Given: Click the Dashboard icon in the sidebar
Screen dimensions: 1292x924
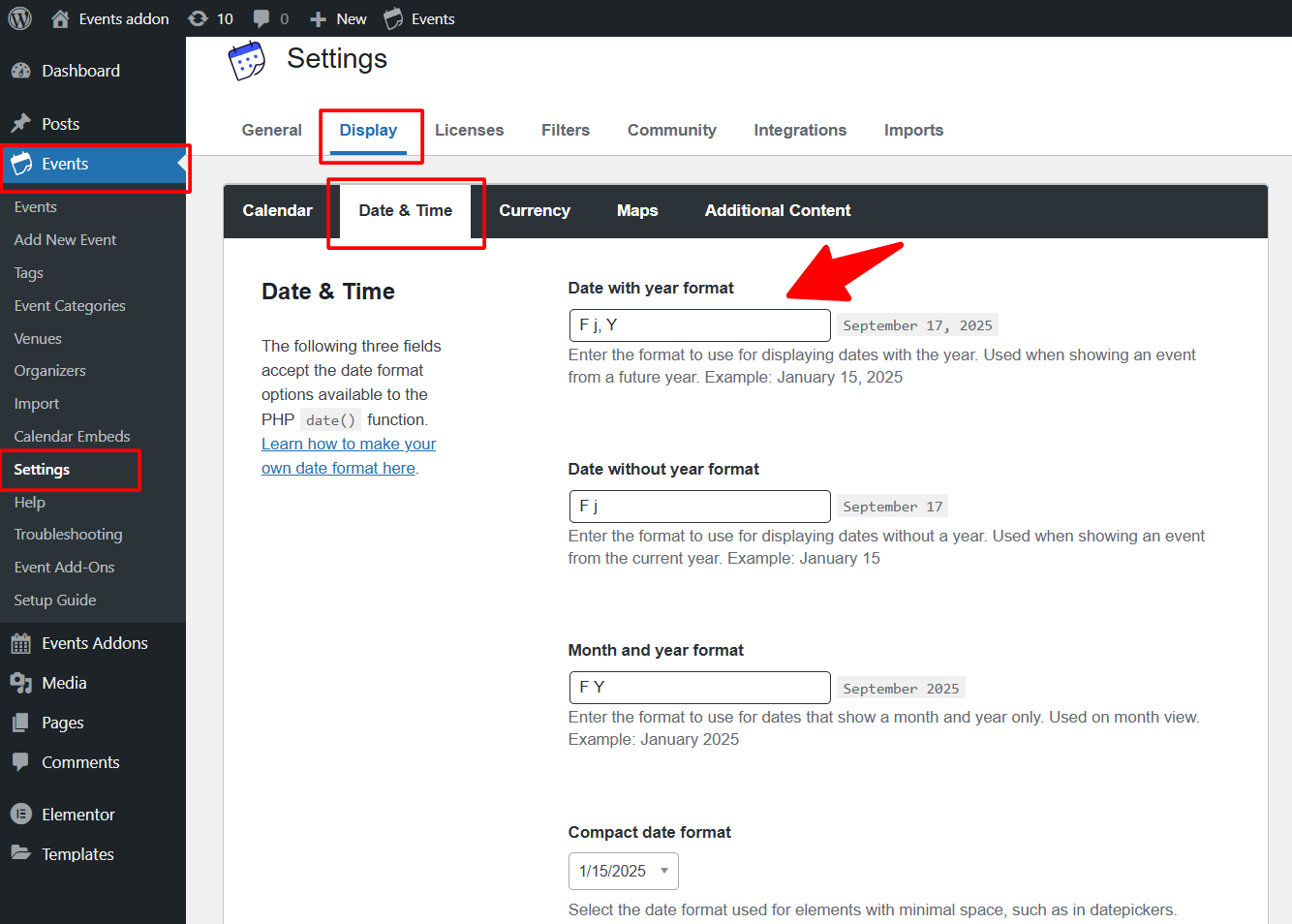Looking at the screenshot, I should point(20,71).
